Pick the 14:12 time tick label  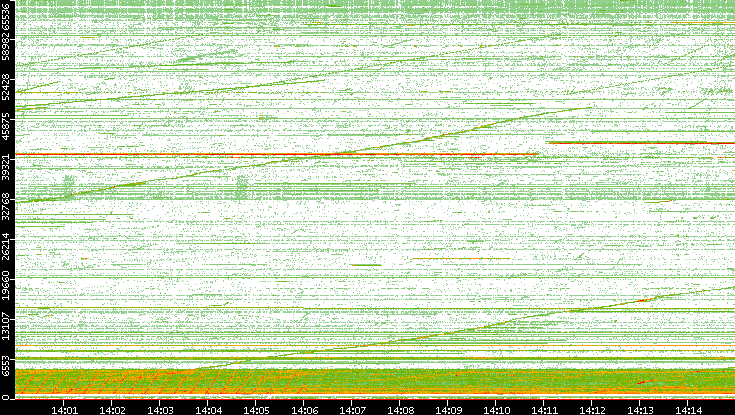tap(592, 410)
